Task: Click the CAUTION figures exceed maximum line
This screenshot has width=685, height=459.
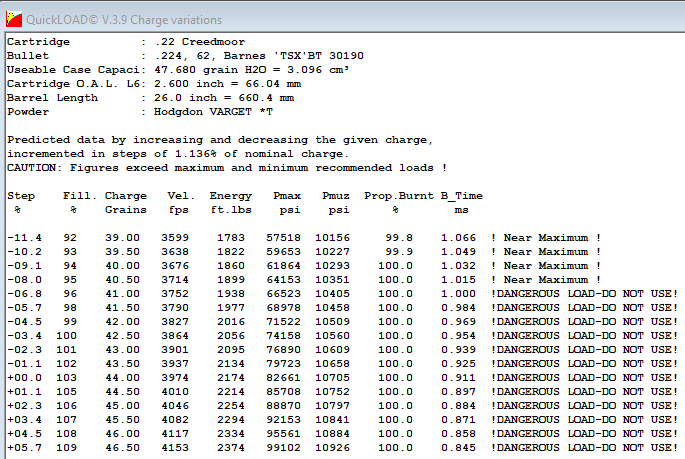Action: pyautogui.click(x=227, y=168)
